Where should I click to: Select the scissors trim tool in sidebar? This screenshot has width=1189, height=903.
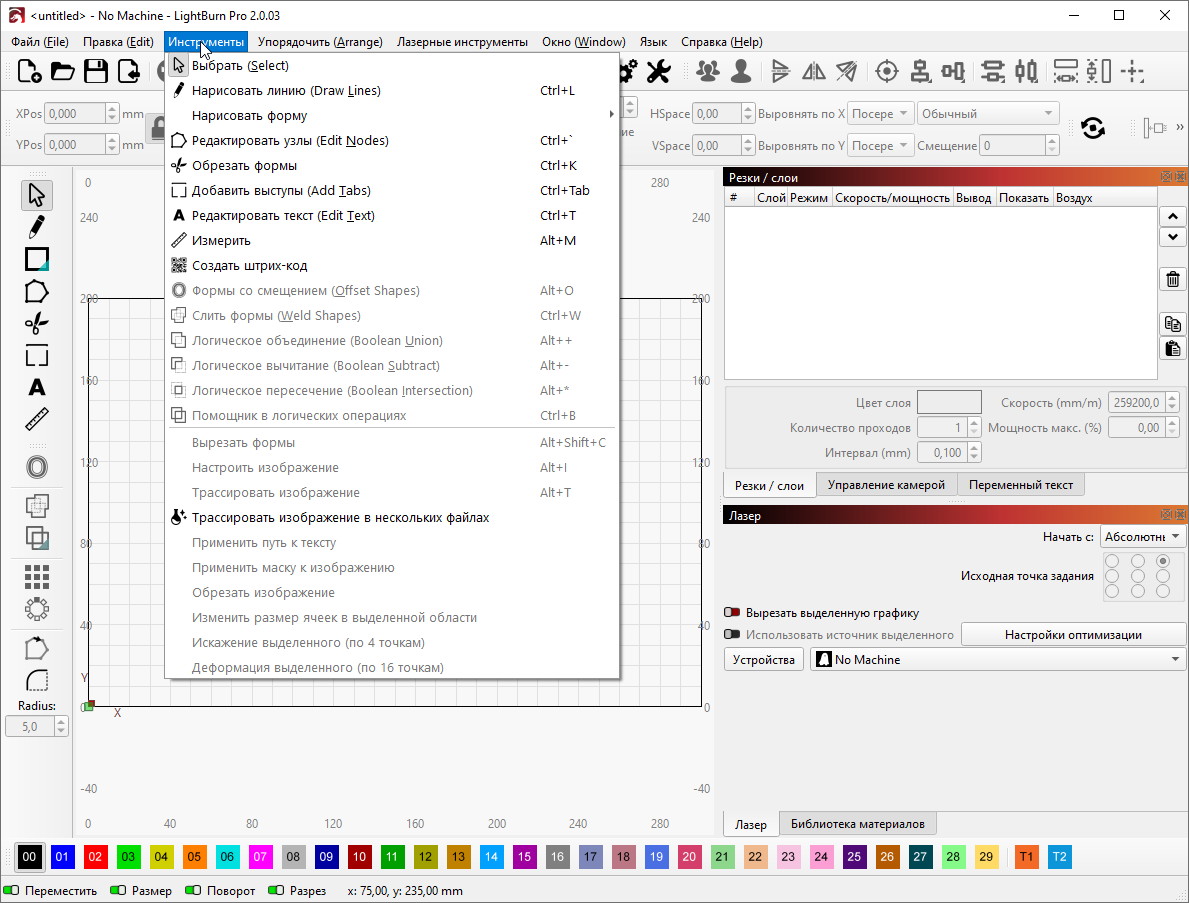click(x=36, y=324)
